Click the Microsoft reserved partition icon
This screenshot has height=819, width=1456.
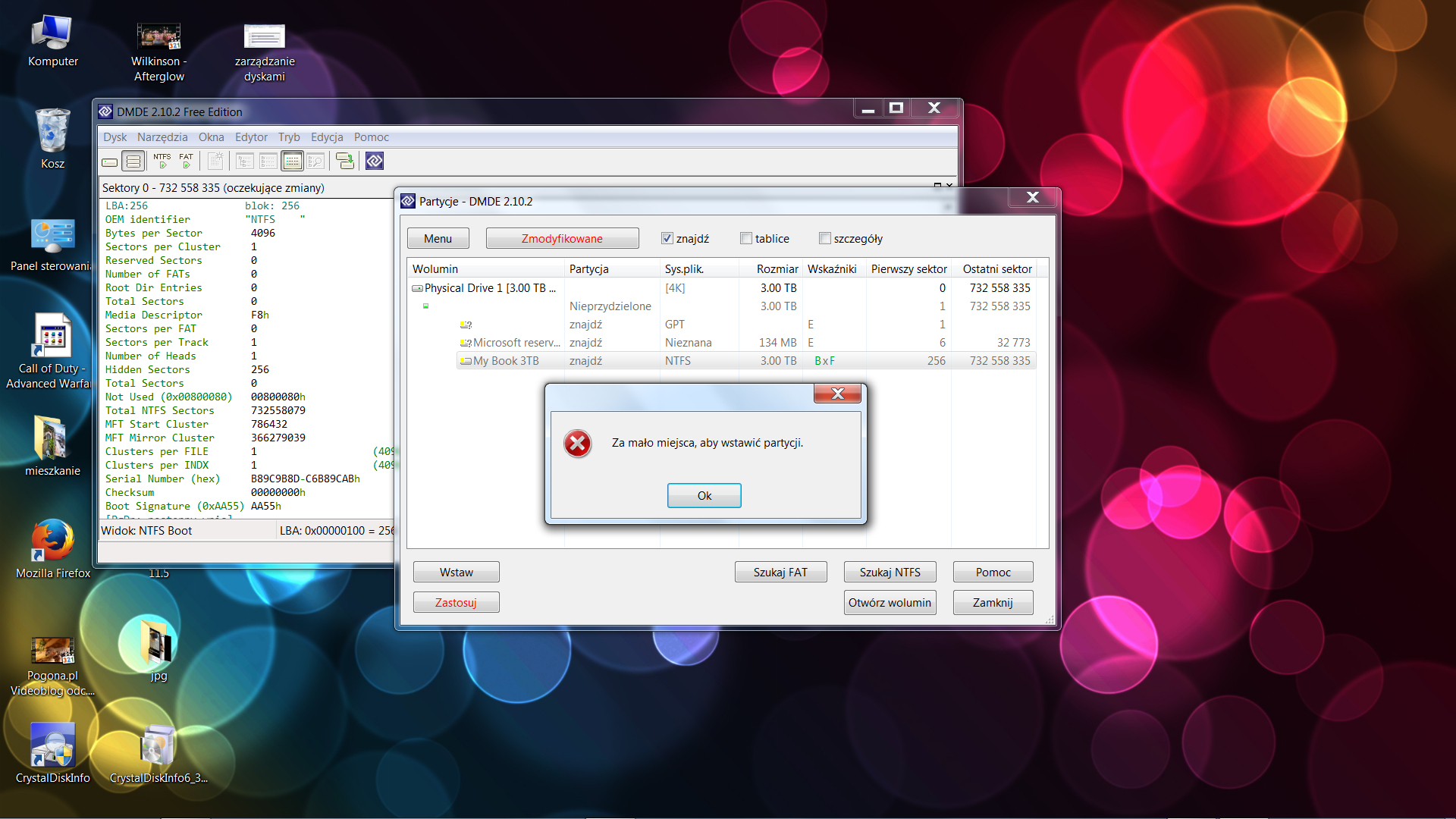466,343
